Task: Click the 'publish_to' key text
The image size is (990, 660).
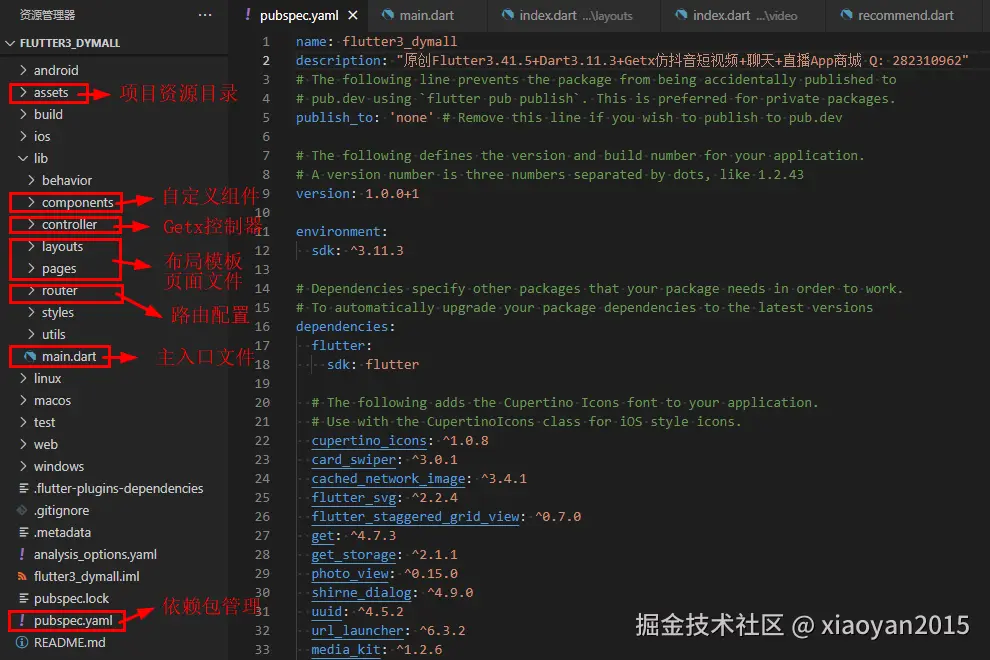Action: point(334,117)
